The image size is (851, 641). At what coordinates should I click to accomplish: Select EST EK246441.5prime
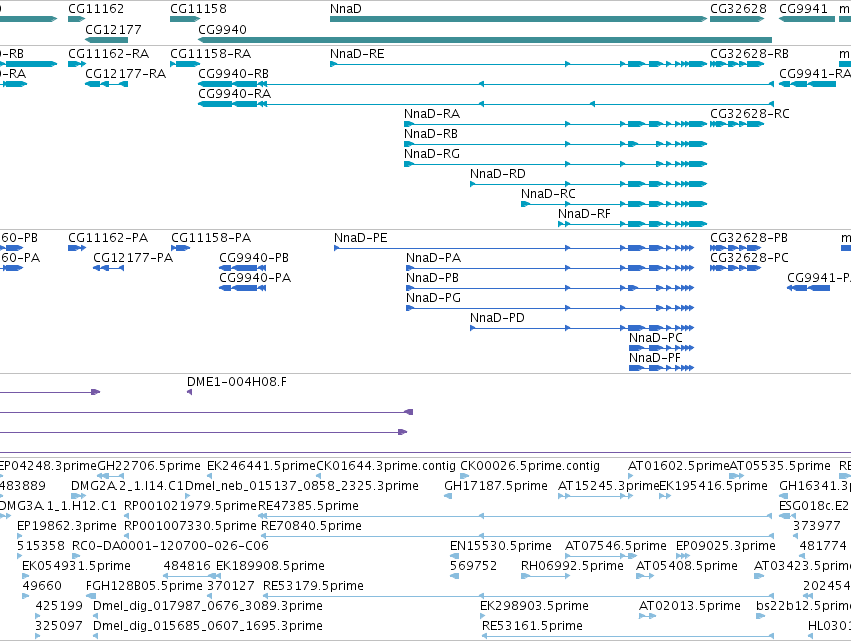pos(209,476)
